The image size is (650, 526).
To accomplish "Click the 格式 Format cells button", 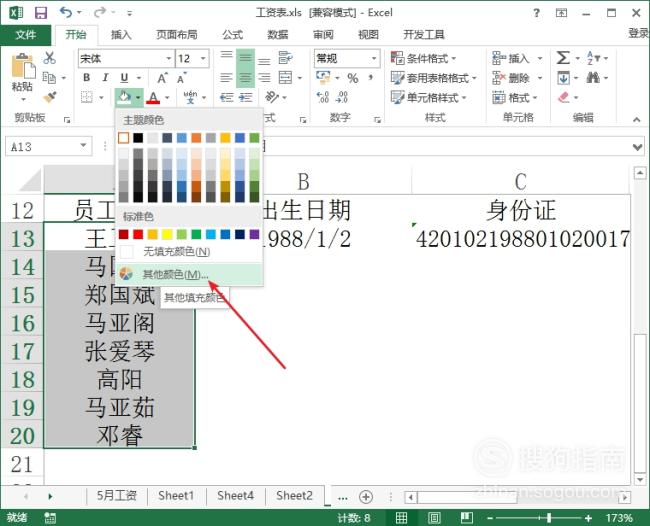I will 515,98.
